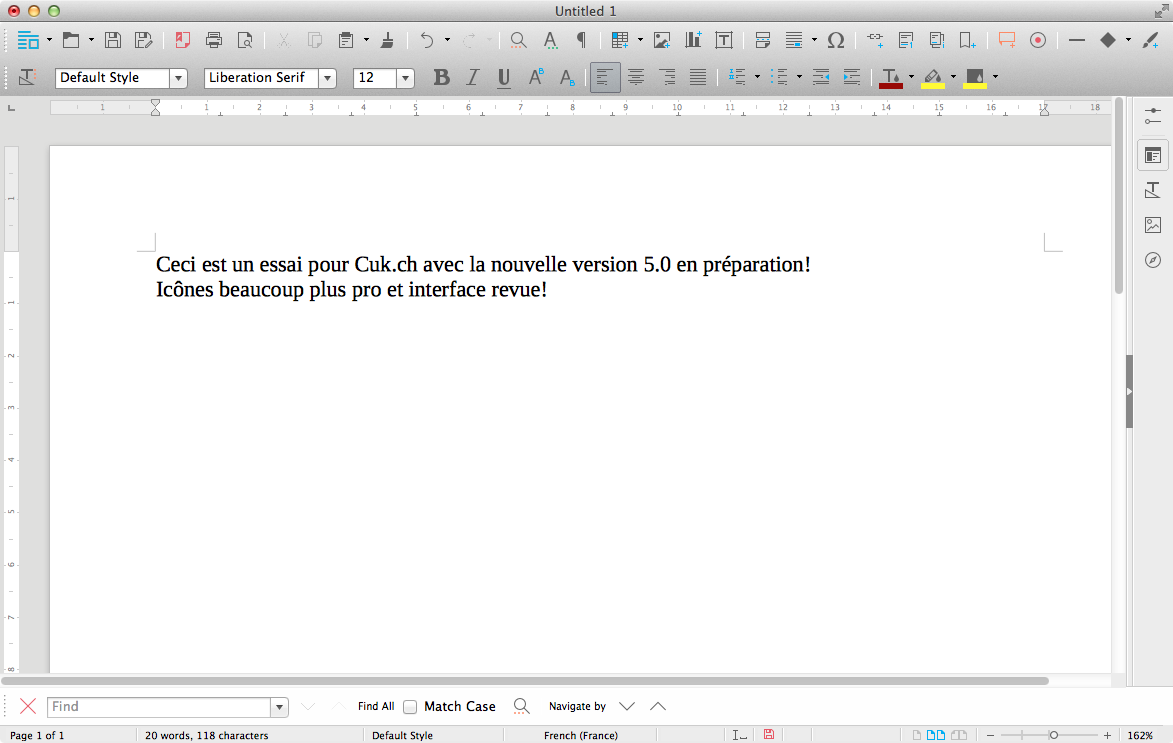The width and height of the screenshot is (1173, 743).
Task: Open the sidebar Gallery tab
Action: pos(1153,225)
